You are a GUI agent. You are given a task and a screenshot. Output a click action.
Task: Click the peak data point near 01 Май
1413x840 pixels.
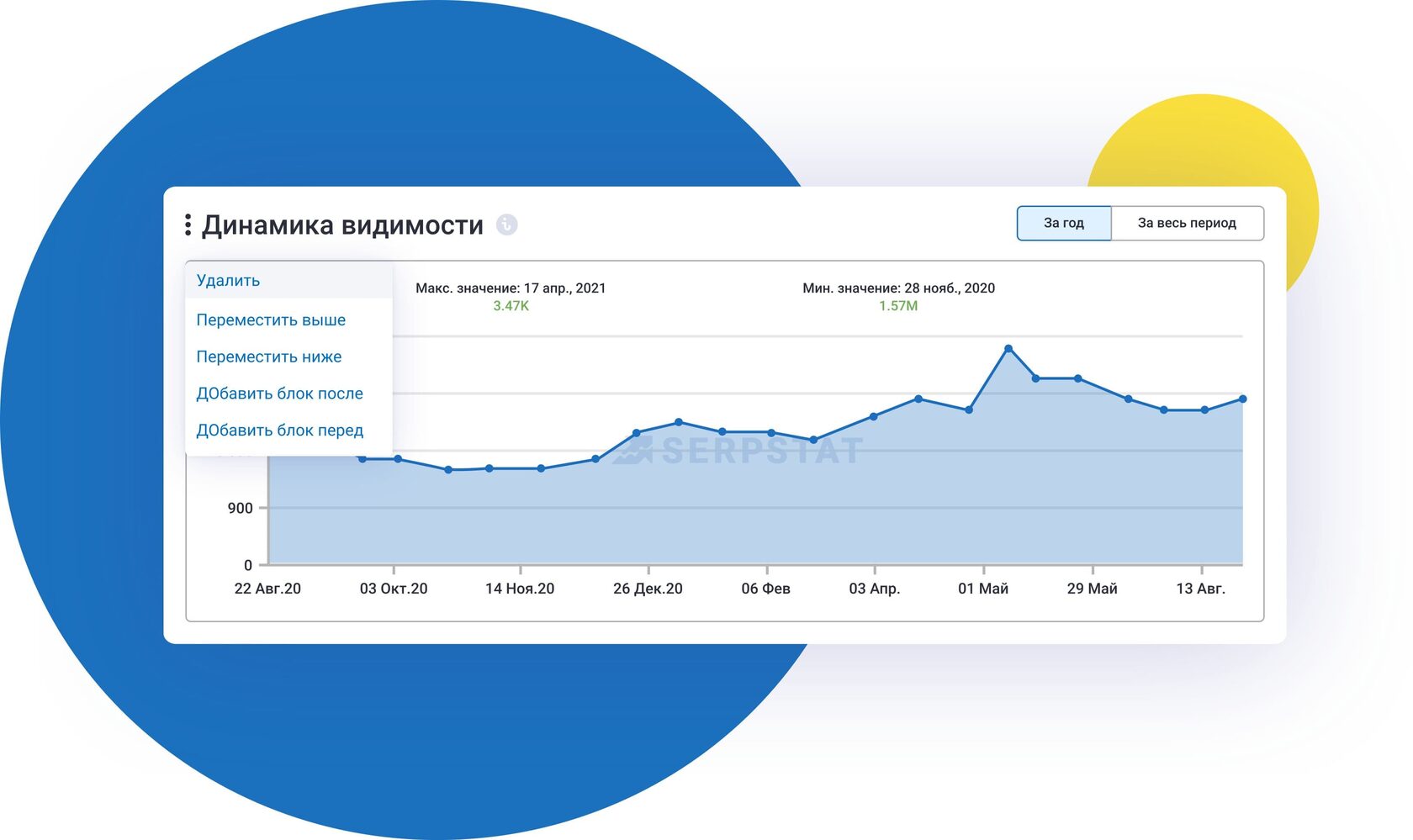pyautogui.click(x=1008, y=347)
